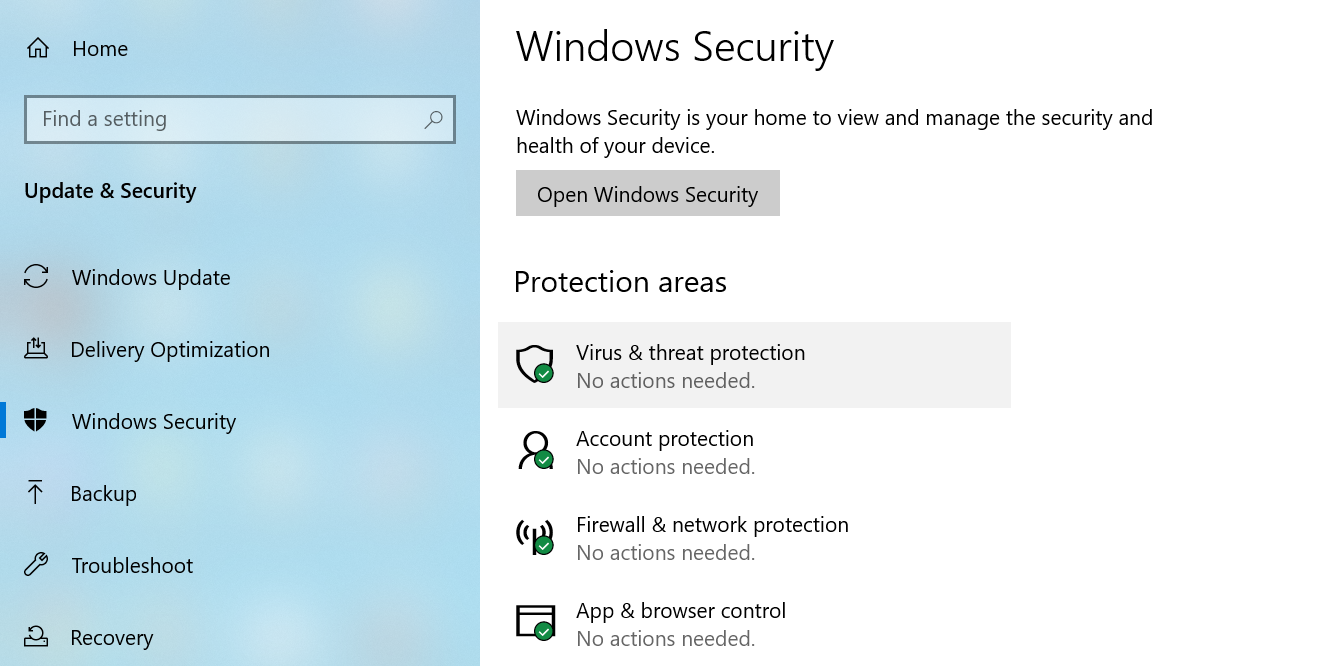This screenshot has width=1334, height=666.
Task: Click the search magnifier in Find a setting
Action: [433, 119]
